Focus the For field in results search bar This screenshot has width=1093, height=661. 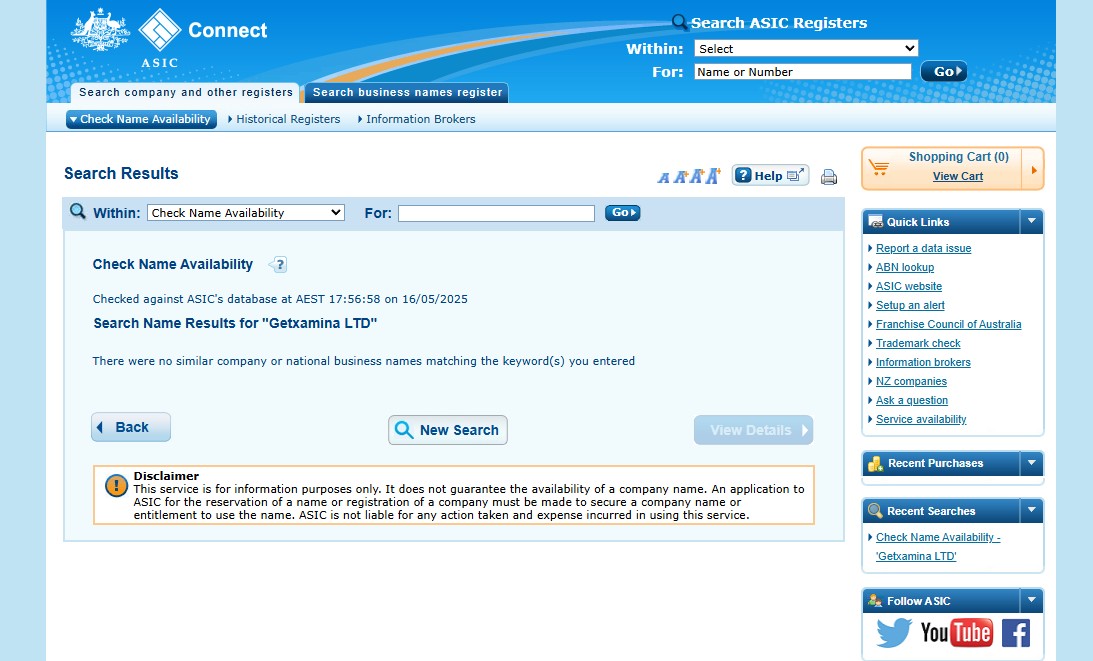coord(496,213)
